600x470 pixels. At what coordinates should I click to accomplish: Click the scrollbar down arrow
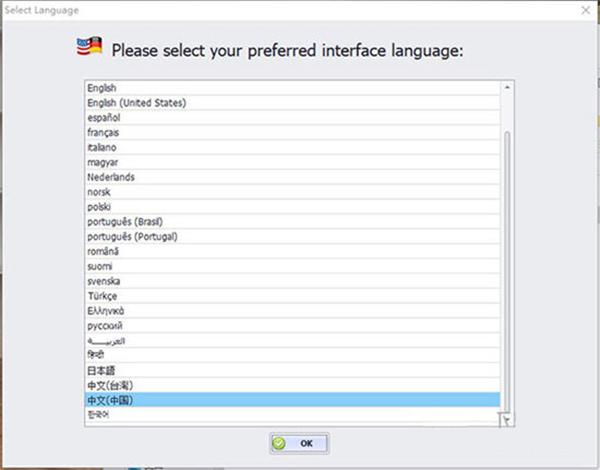pos(507,419)
